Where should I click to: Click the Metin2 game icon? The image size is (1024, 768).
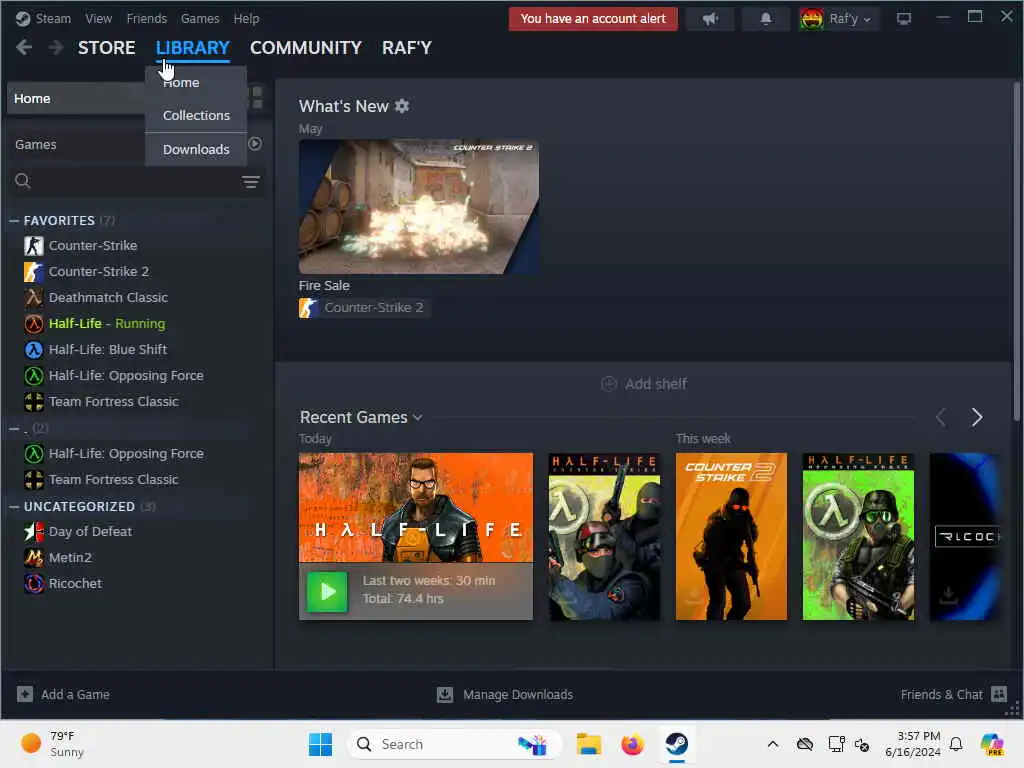pyautogui.click(x=34, y=558)
